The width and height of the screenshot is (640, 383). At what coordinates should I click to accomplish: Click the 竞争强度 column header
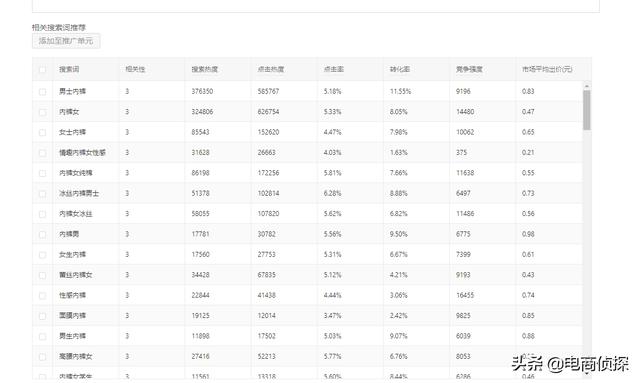(x=469, y=69)
